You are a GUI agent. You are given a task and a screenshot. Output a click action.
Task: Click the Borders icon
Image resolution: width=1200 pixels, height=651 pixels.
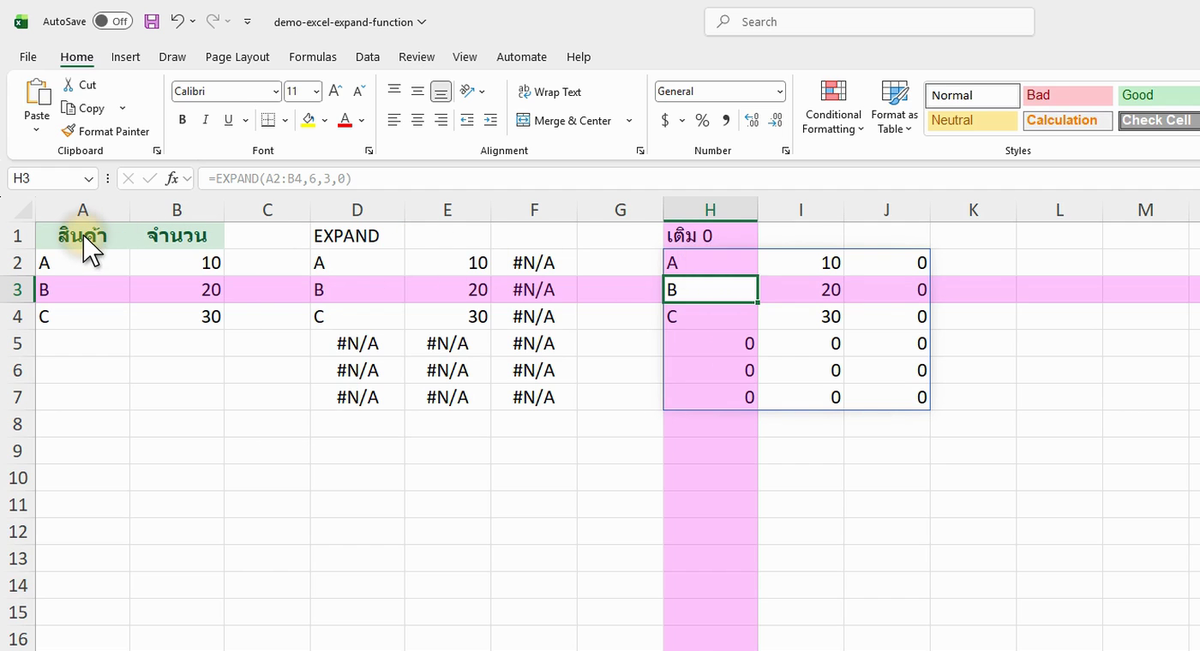[x=267, y=120]
